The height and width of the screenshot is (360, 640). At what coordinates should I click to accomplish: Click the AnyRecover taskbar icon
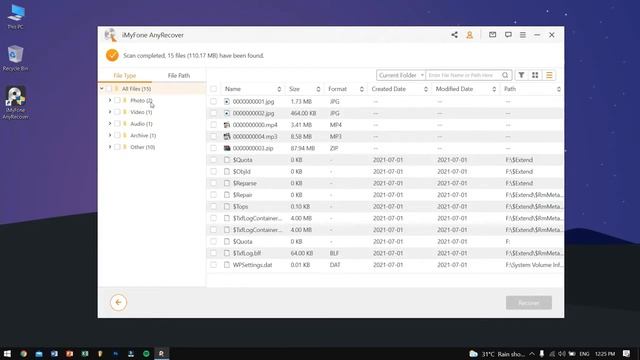[x=162, y=353]
